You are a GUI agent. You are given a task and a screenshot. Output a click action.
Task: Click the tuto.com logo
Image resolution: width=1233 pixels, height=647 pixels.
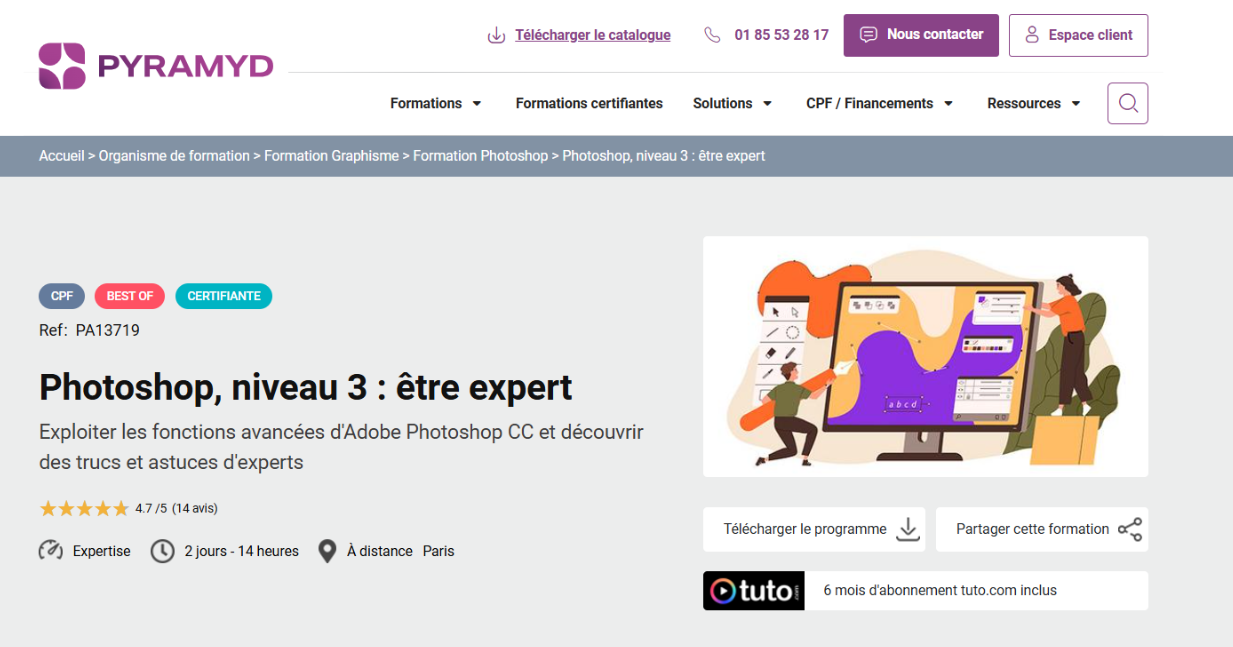pyautogui.click(x=753, y=591)
